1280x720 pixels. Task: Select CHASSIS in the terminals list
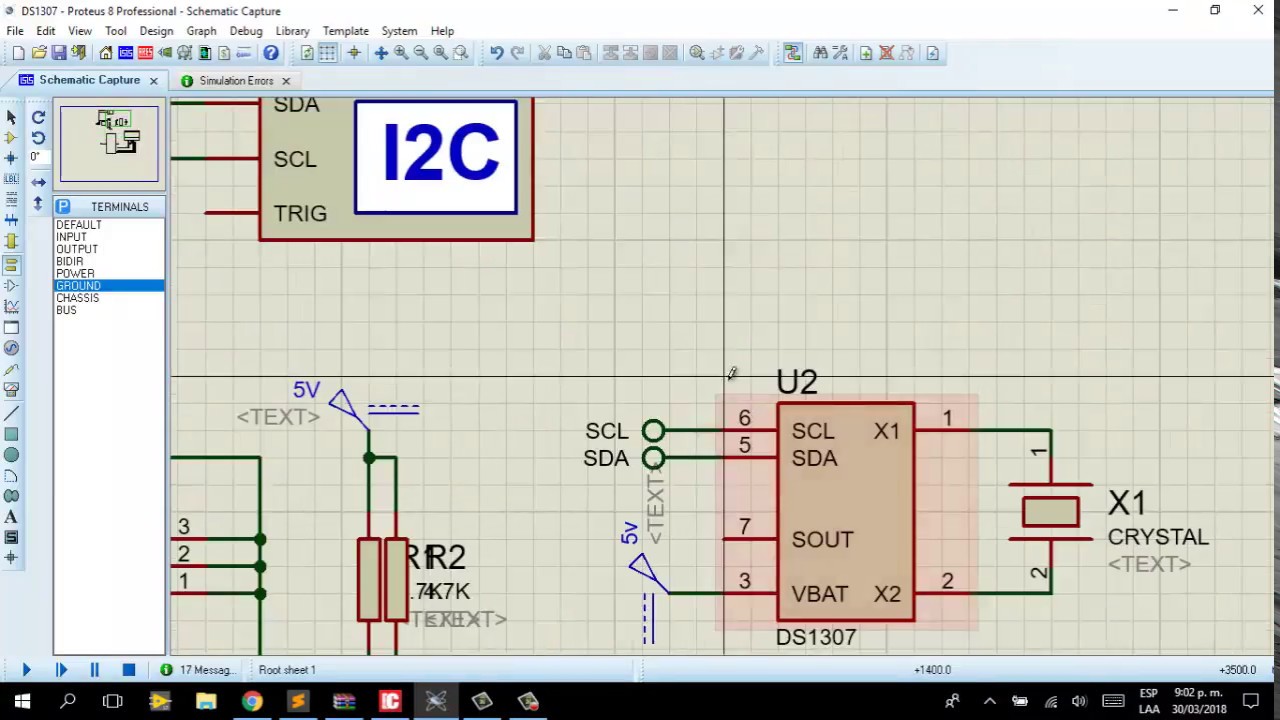pyautogui.click(x=78, y=298)
